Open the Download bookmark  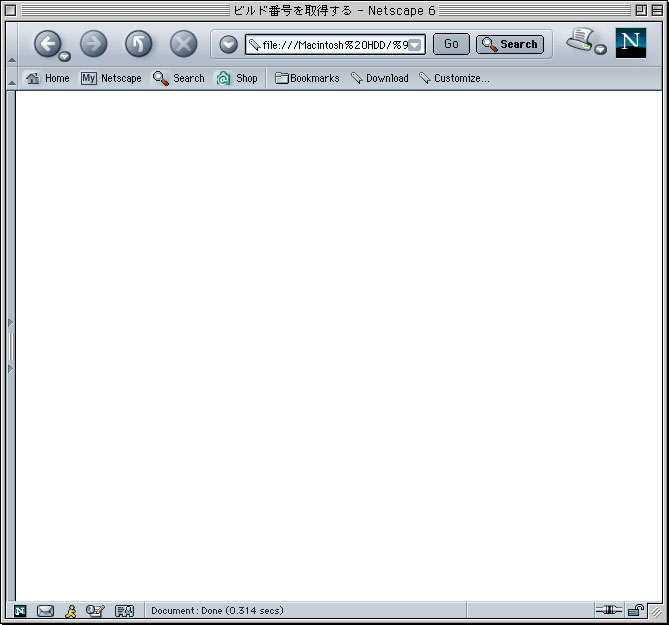pyautogui.click(x=380, y=78)
